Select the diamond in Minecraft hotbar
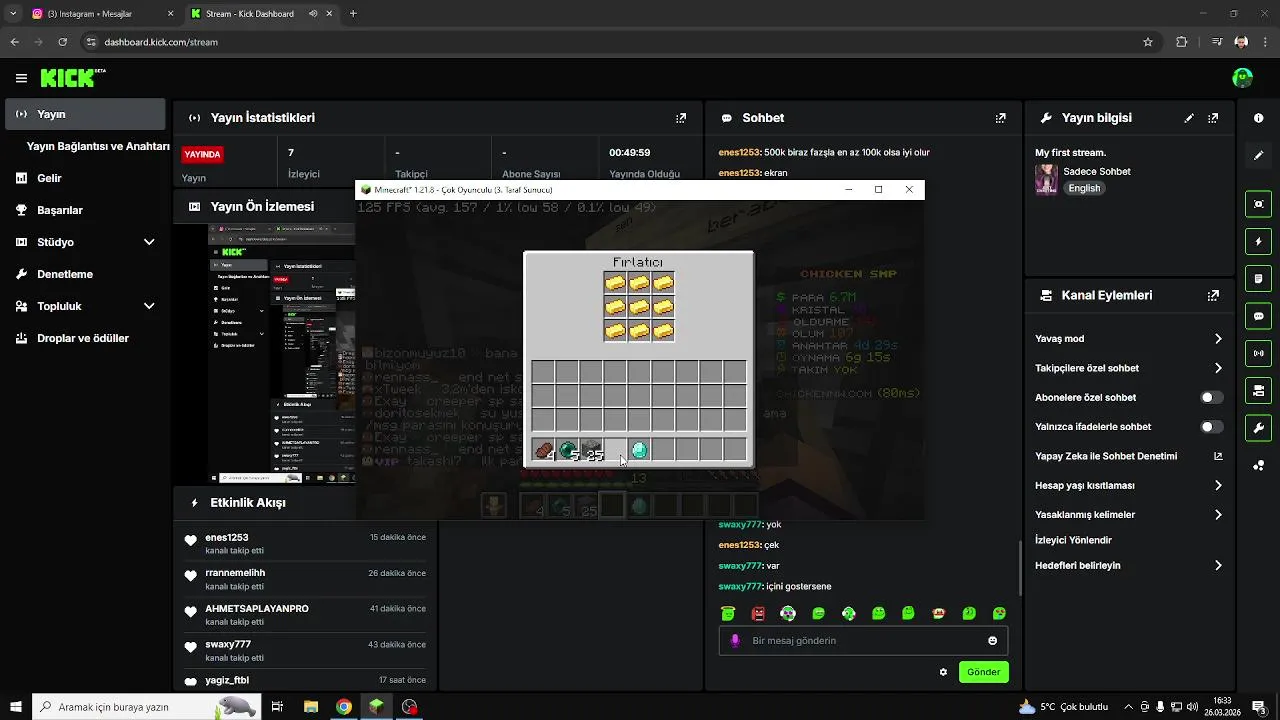Image resolution: width=1280 pixels, height=720 pixels. 639,451
